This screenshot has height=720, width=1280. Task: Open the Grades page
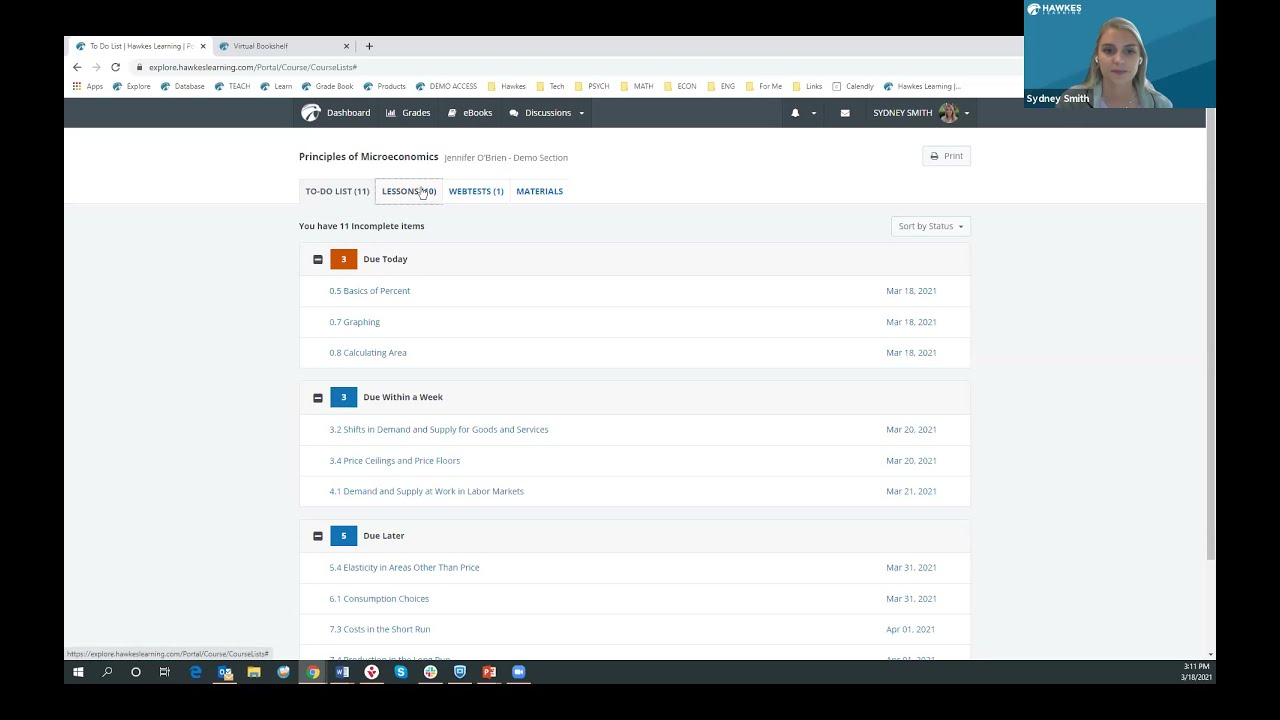408,113
